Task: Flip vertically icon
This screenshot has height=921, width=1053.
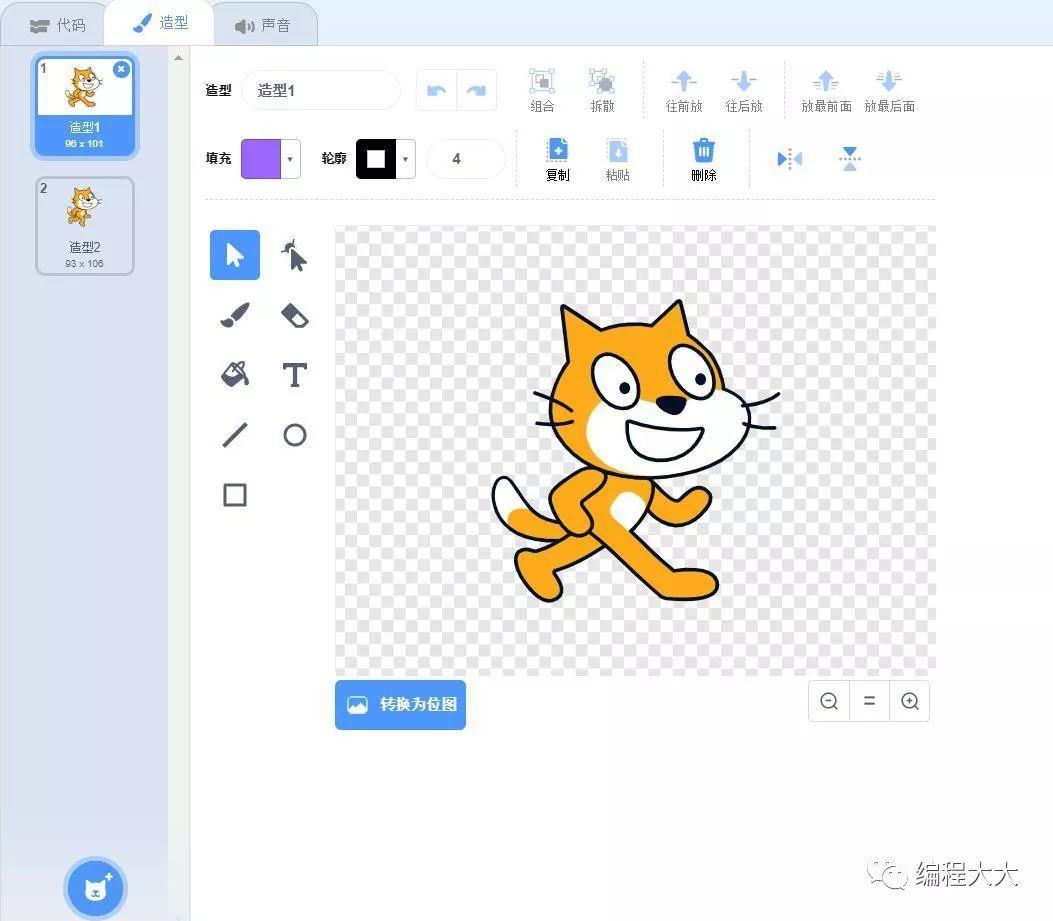Action: pyautogui.click(x=850, y=159)
